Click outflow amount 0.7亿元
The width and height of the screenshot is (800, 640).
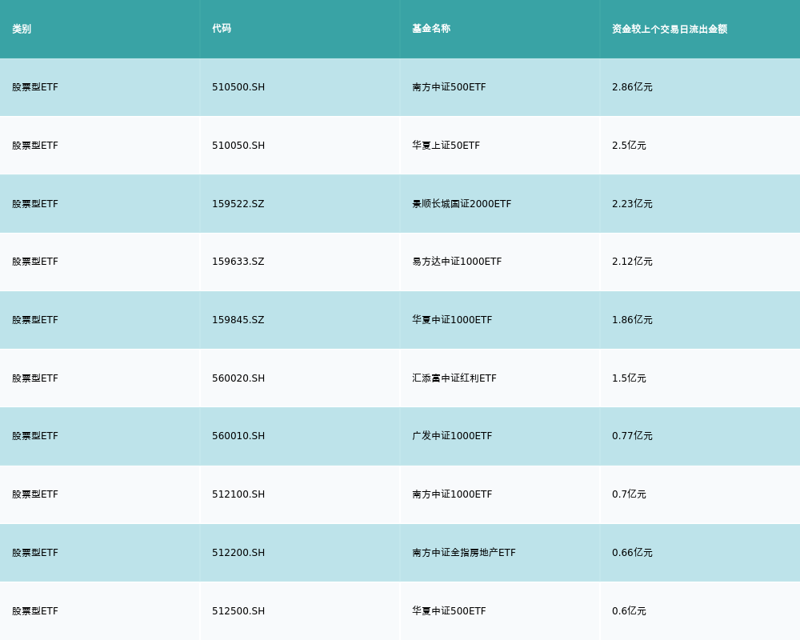pyautogui.click(x=629, y=495)
